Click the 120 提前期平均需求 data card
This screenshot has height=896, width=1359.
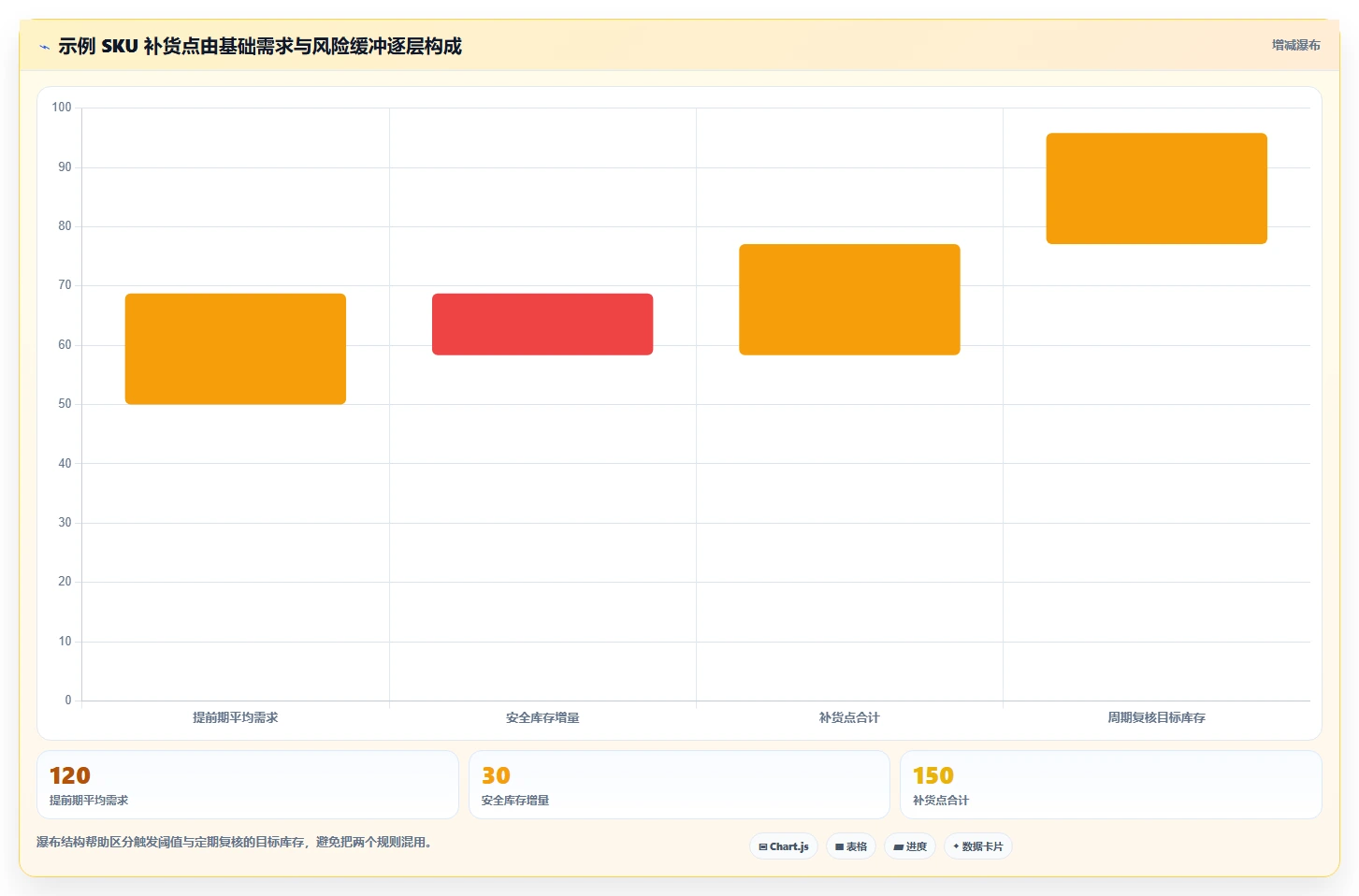point(248,785)
